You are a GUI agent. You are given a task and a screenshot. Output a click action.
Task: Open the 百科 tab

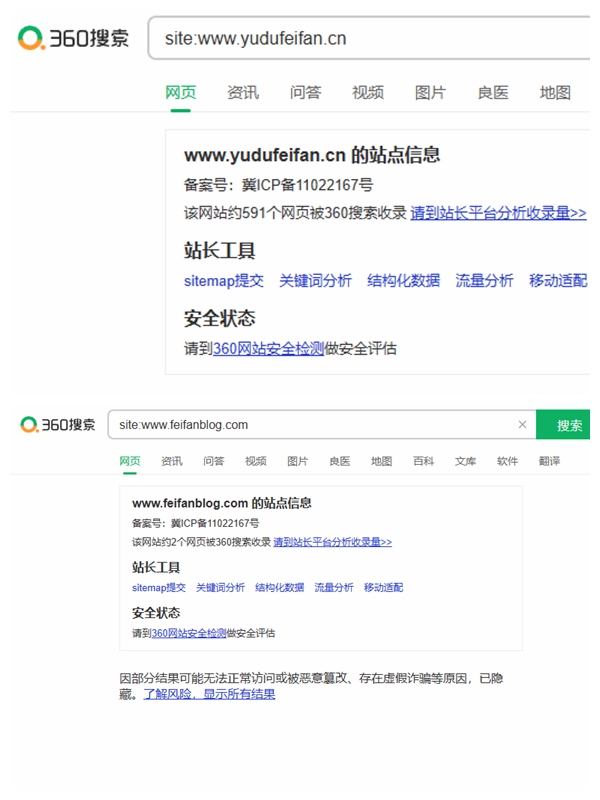423,461
